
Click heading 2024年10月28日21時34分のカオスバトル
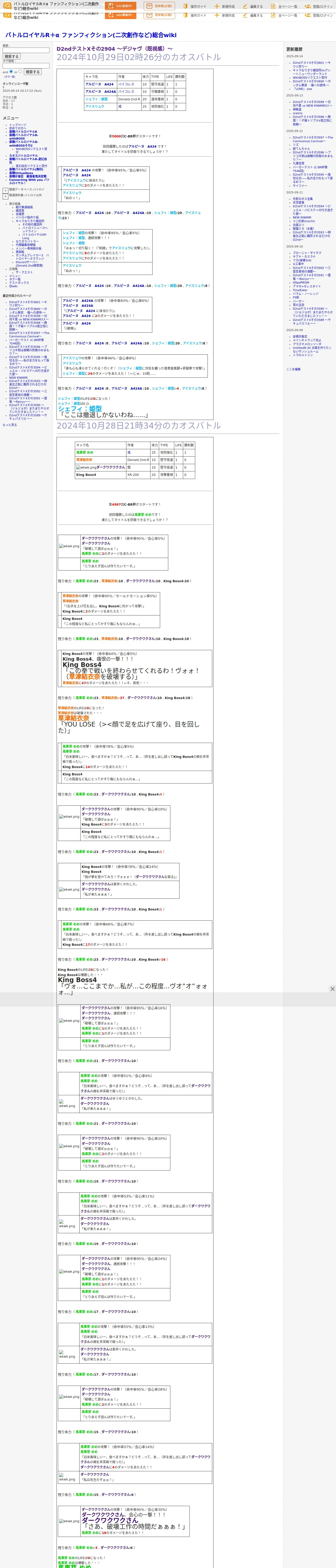click(139, 425)
